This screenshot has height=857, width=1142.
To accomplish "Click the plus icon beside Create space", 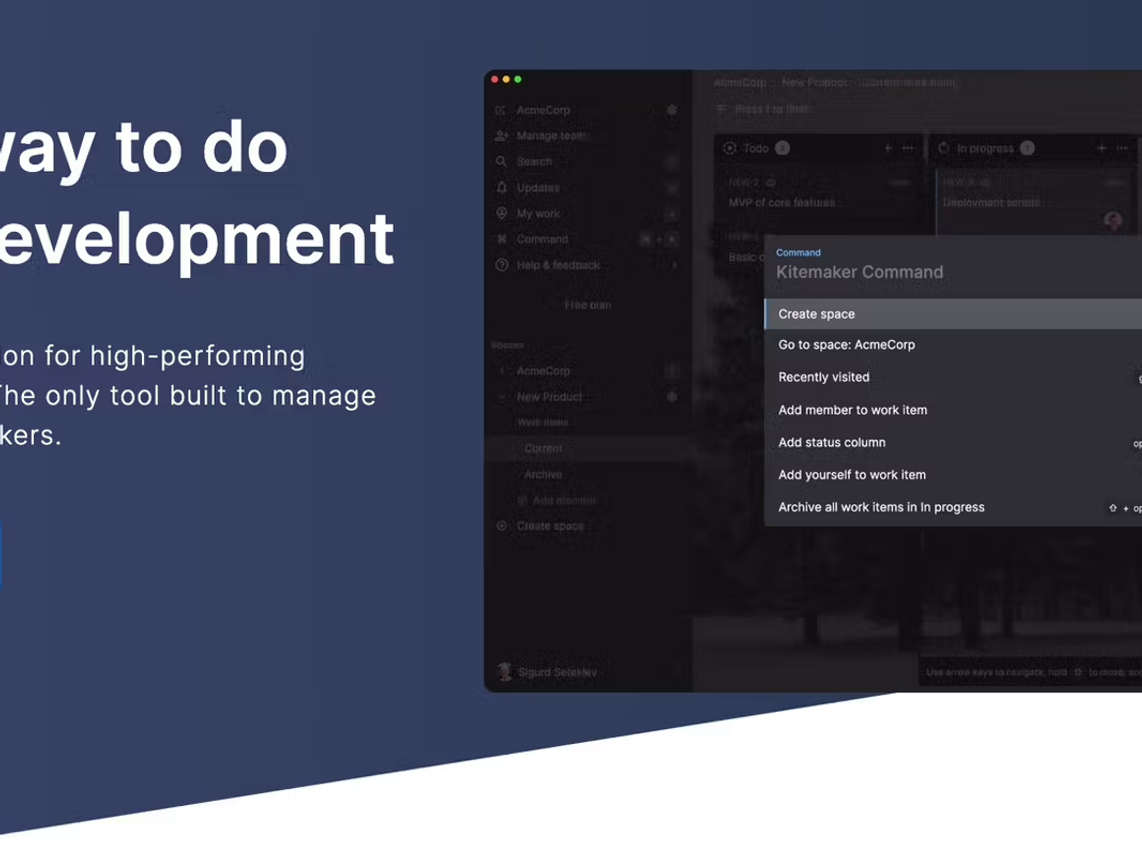I will coord(501,526).
